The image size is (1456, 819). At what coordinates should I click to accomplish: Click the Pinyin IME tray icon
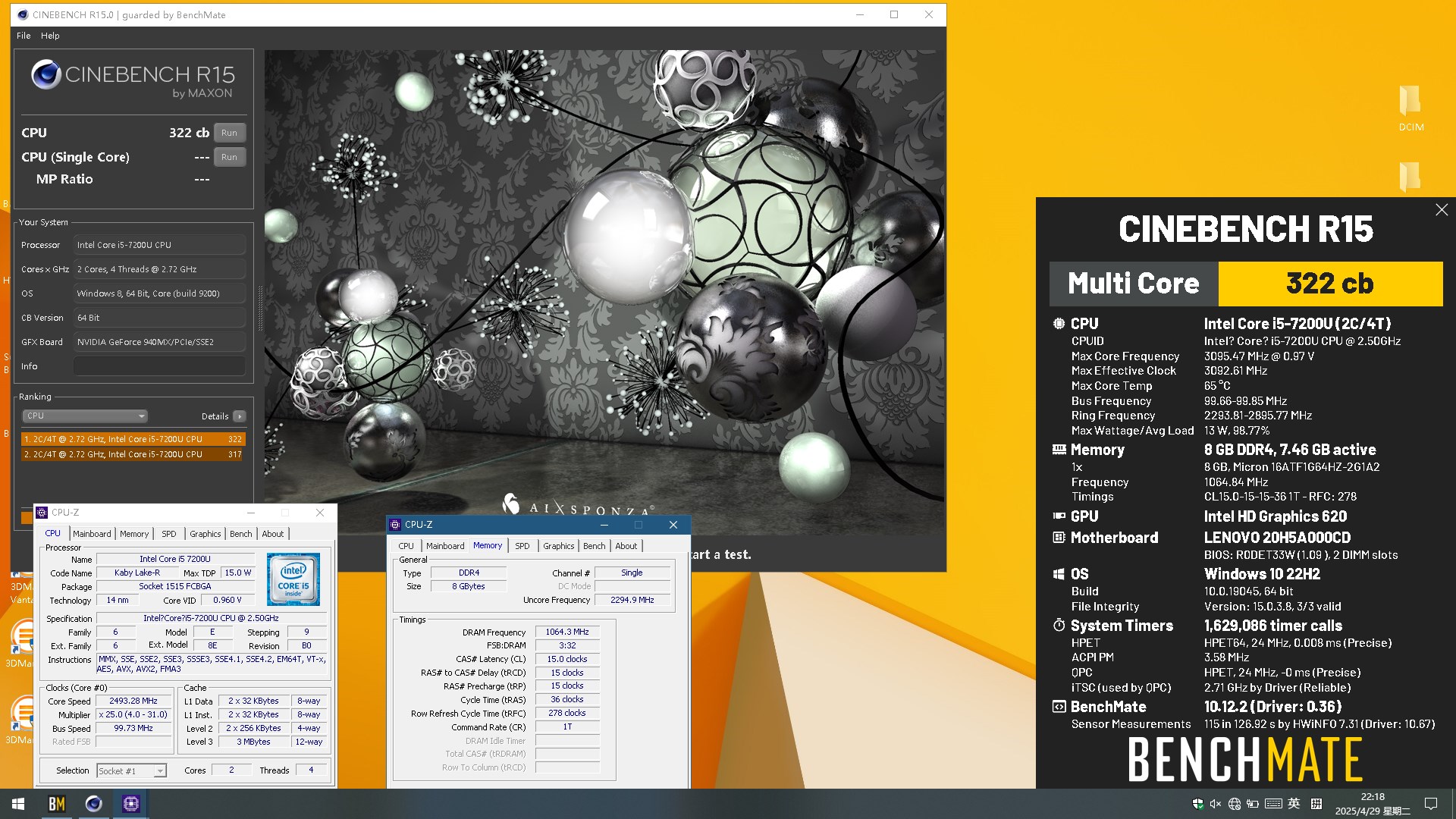[1316, 804]
